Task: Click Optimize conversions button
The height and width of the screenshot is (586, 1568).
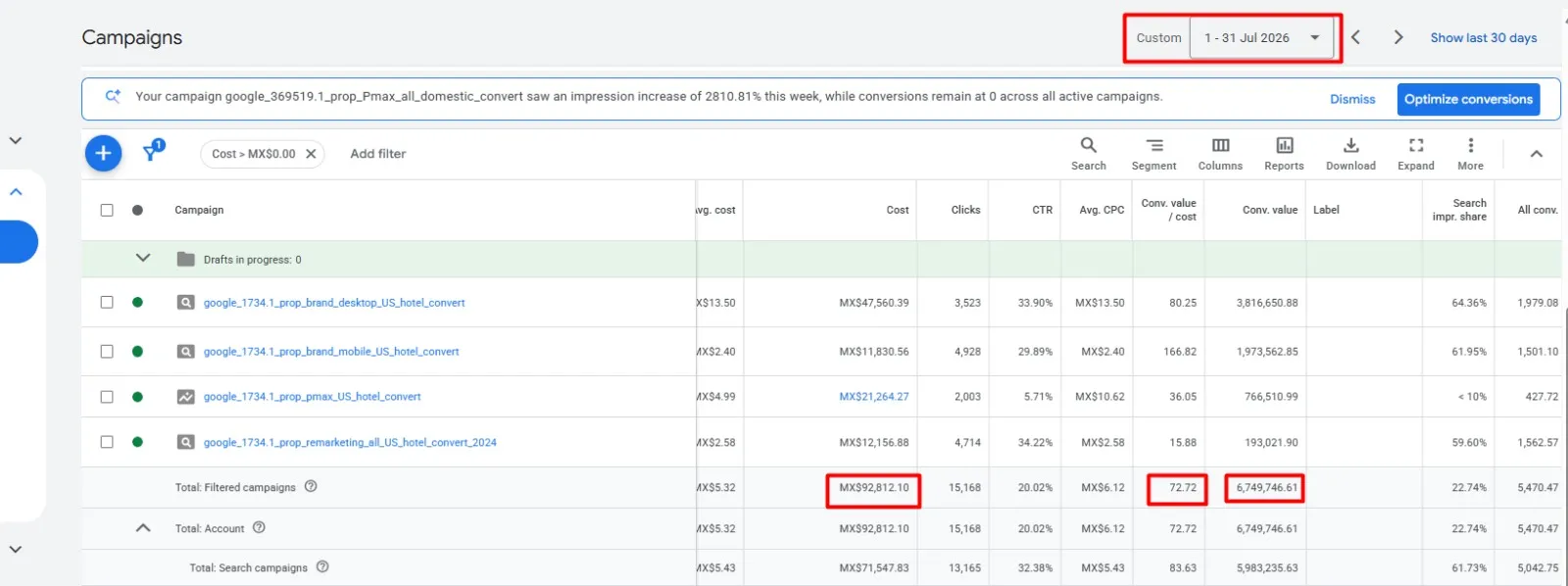Action: (x=1468, y=99)
